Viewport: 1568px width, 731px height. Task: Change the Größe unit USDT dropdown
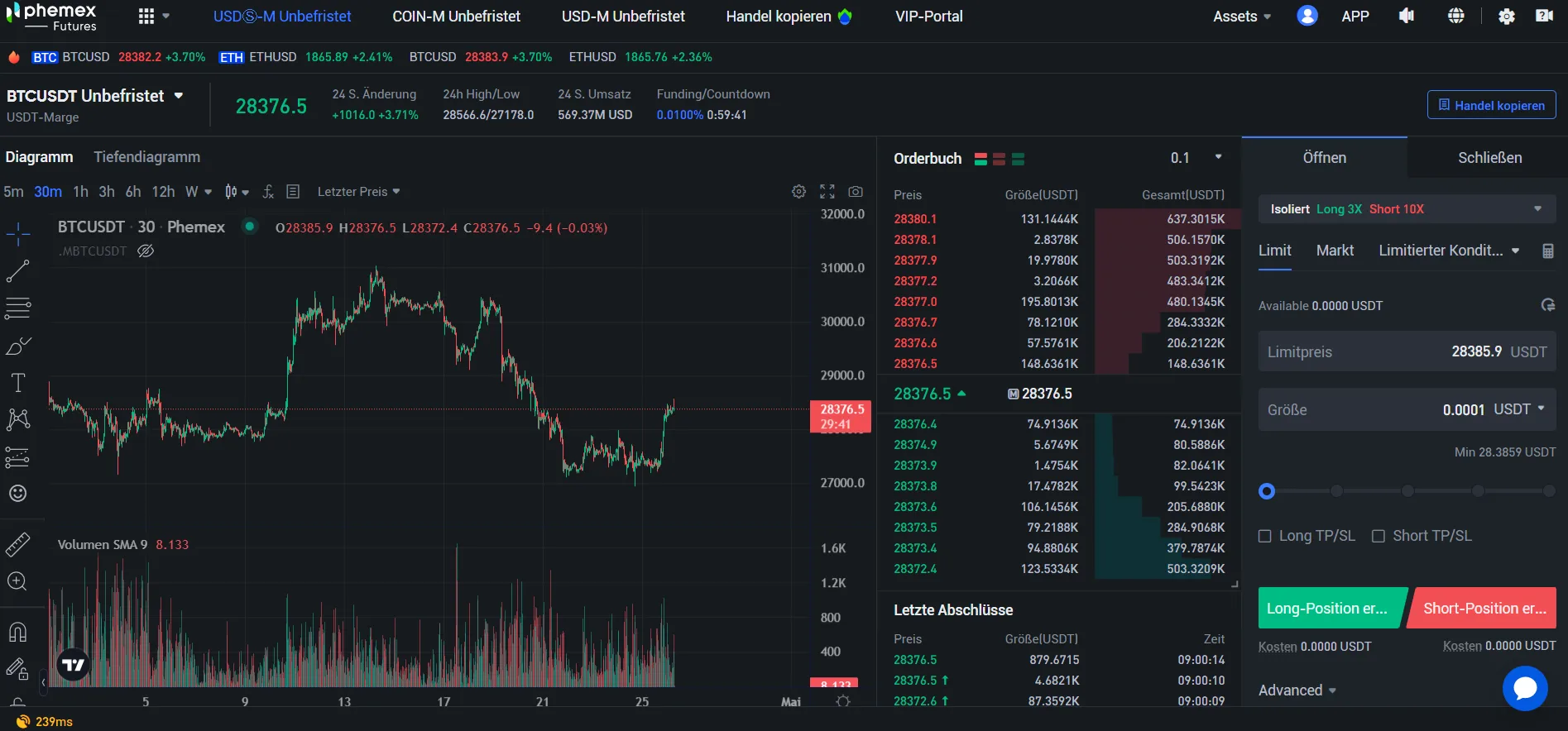pos(1519,409)
